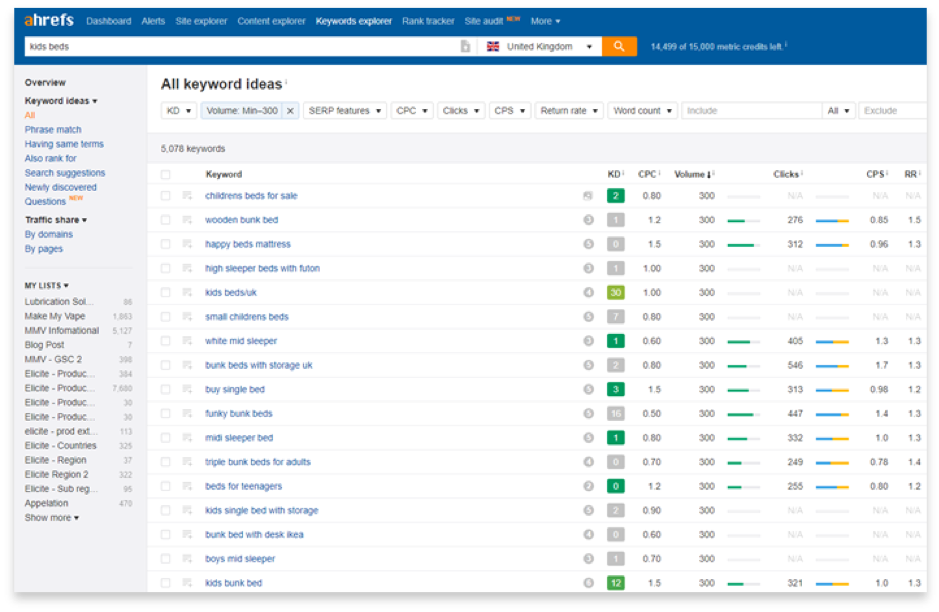Open the Return rate filter dropdown
Screen dimensions: 939x612
pyautogui.click(x=569, y=111)
